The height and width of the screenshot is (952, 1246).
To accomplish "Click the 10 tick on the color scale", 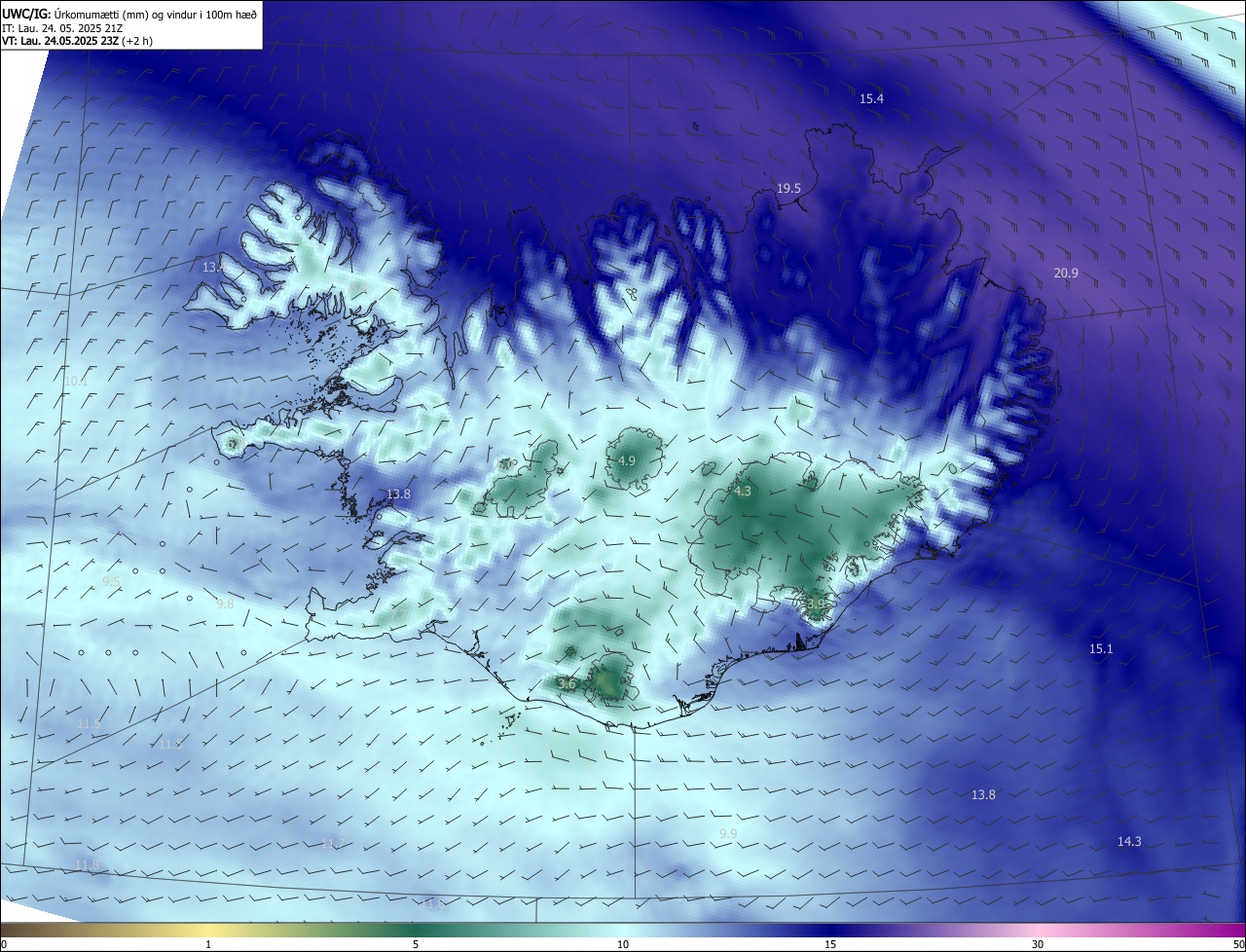I will pos(623,944).
